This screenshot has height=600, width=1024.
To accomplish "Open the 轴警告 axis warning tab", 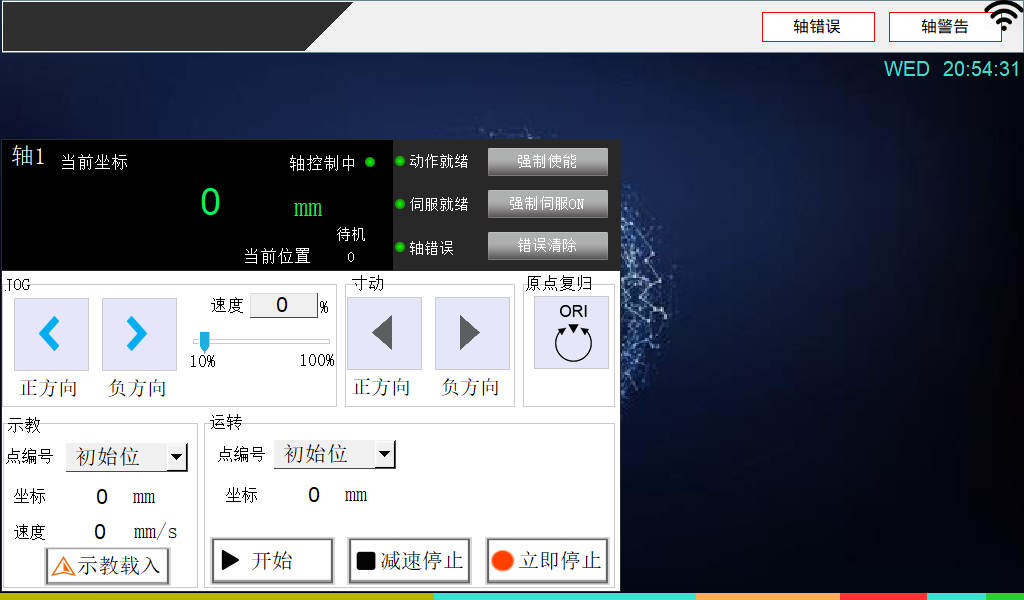I will 943,27.
